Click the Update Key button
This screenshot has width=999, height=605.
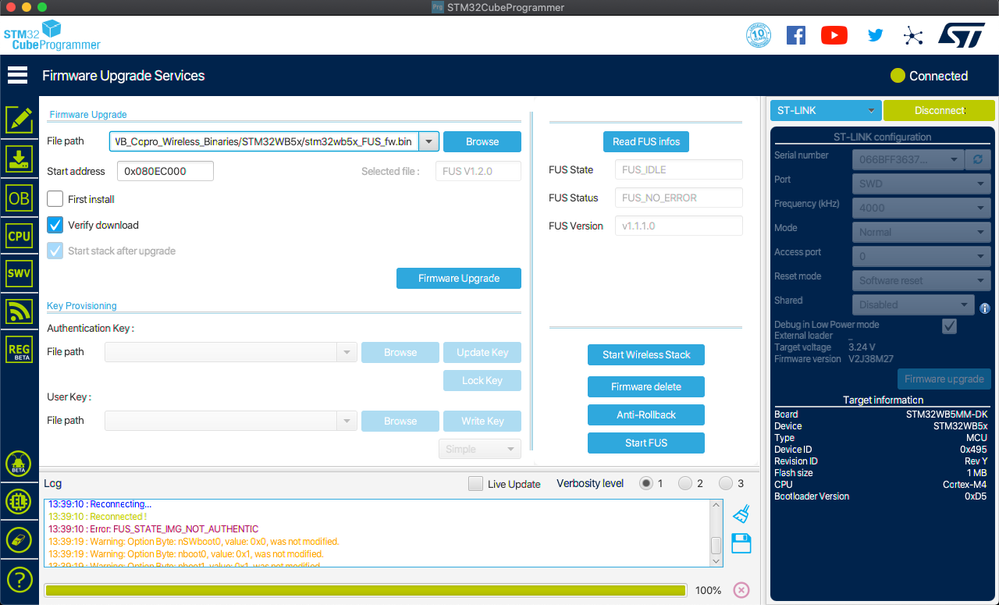[x=482, y=352]
